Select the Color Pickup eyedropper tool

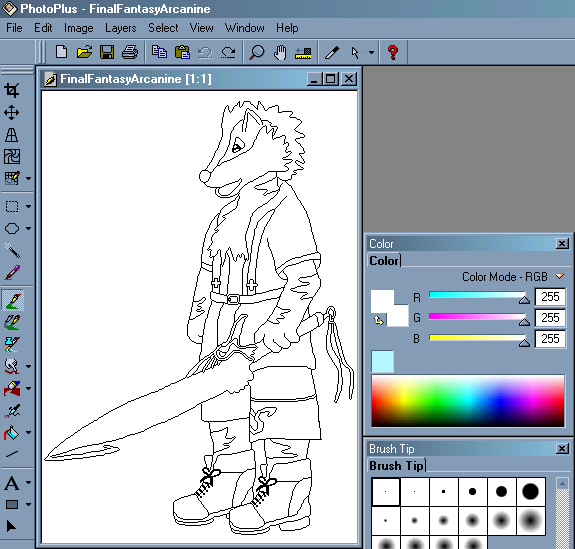tap(12, 272)
